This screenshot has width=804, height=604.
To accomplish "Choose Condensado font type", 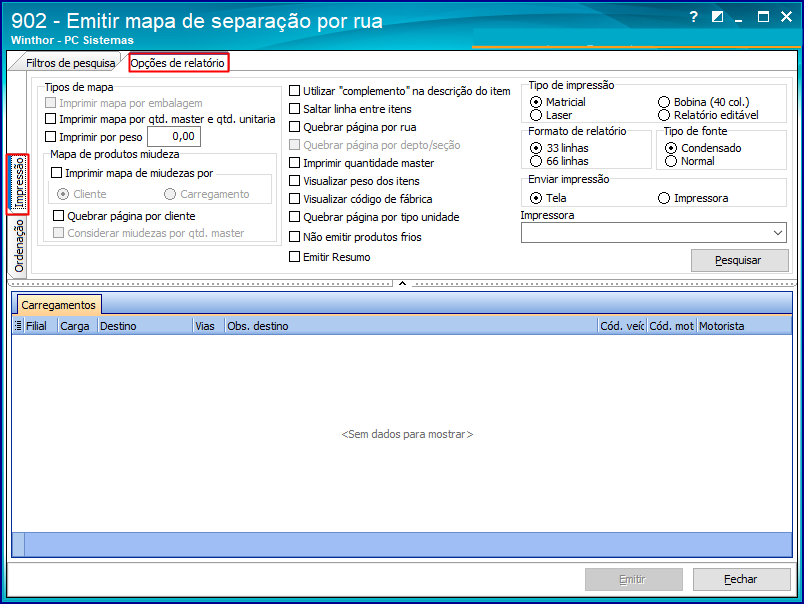I will click(x=671, y=148).
